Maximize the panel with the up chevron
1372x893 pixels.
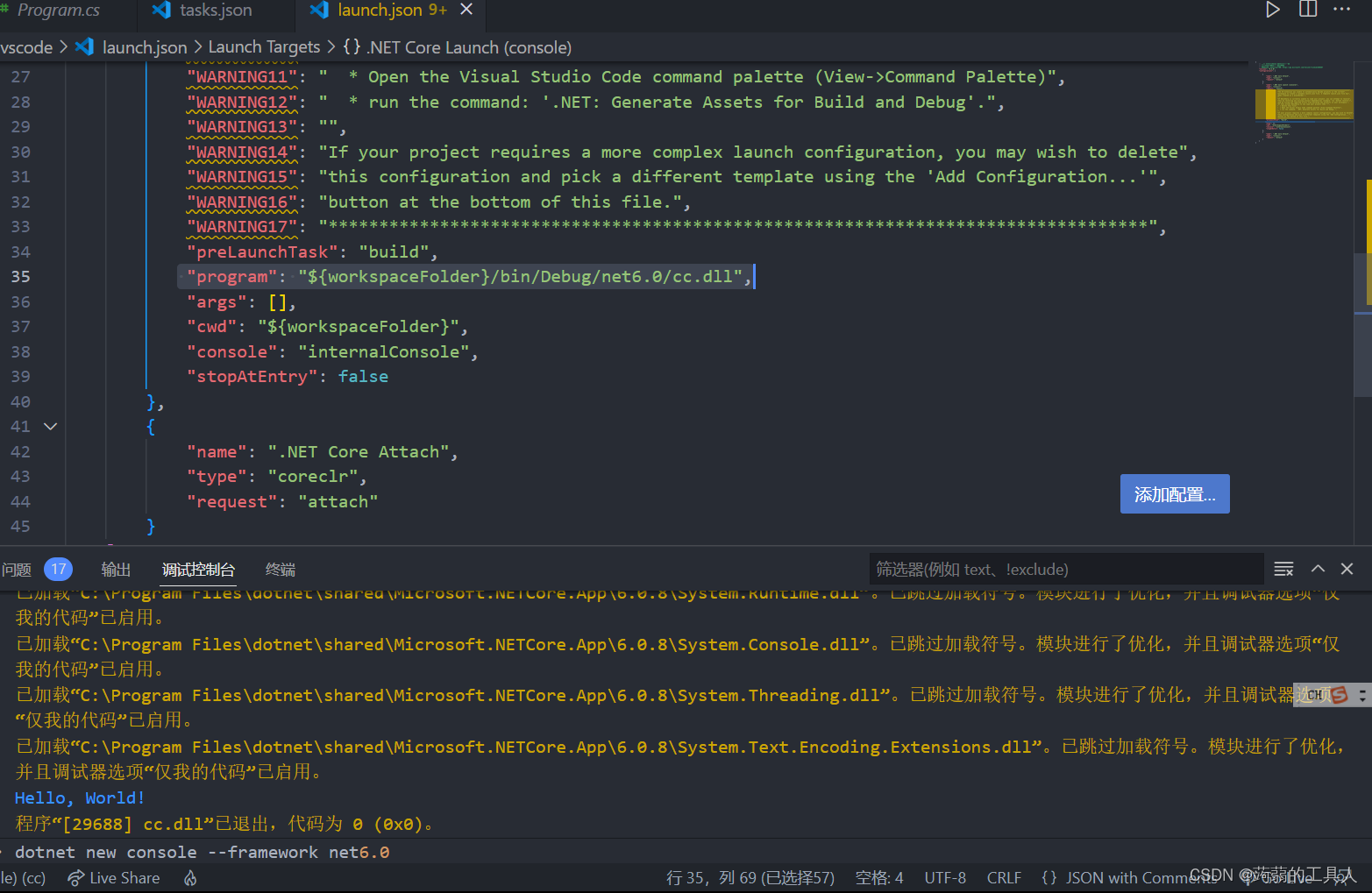(1318, 569)
